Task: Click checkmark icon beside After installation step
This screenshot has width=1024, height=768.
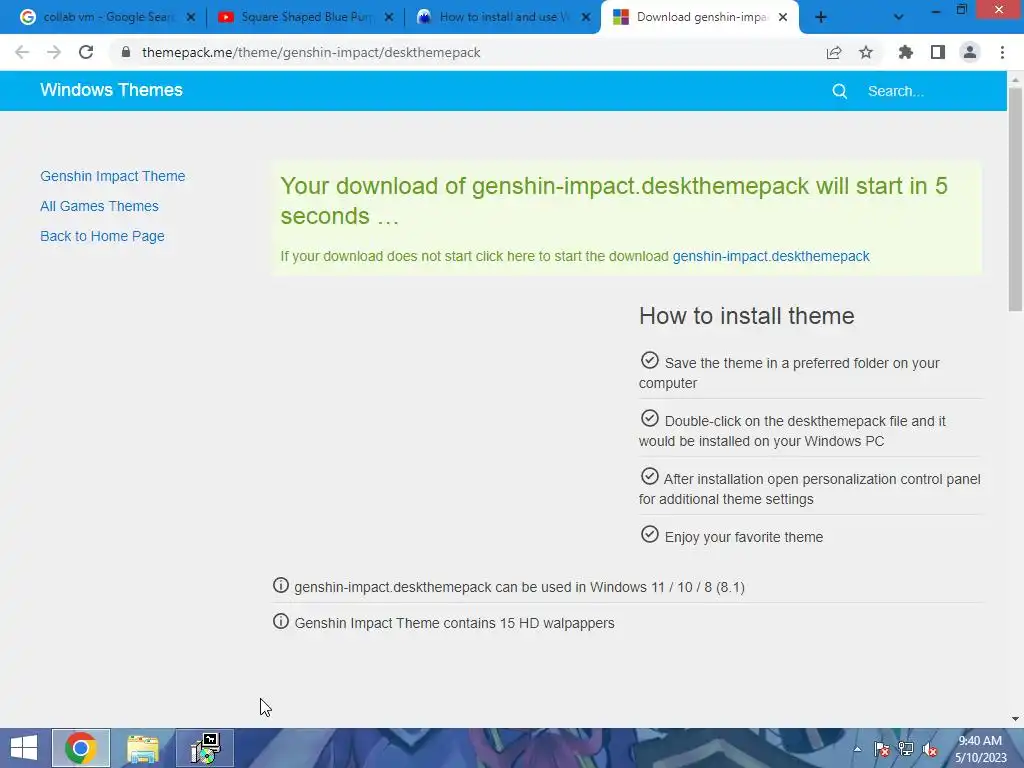Action: point(650,476)
